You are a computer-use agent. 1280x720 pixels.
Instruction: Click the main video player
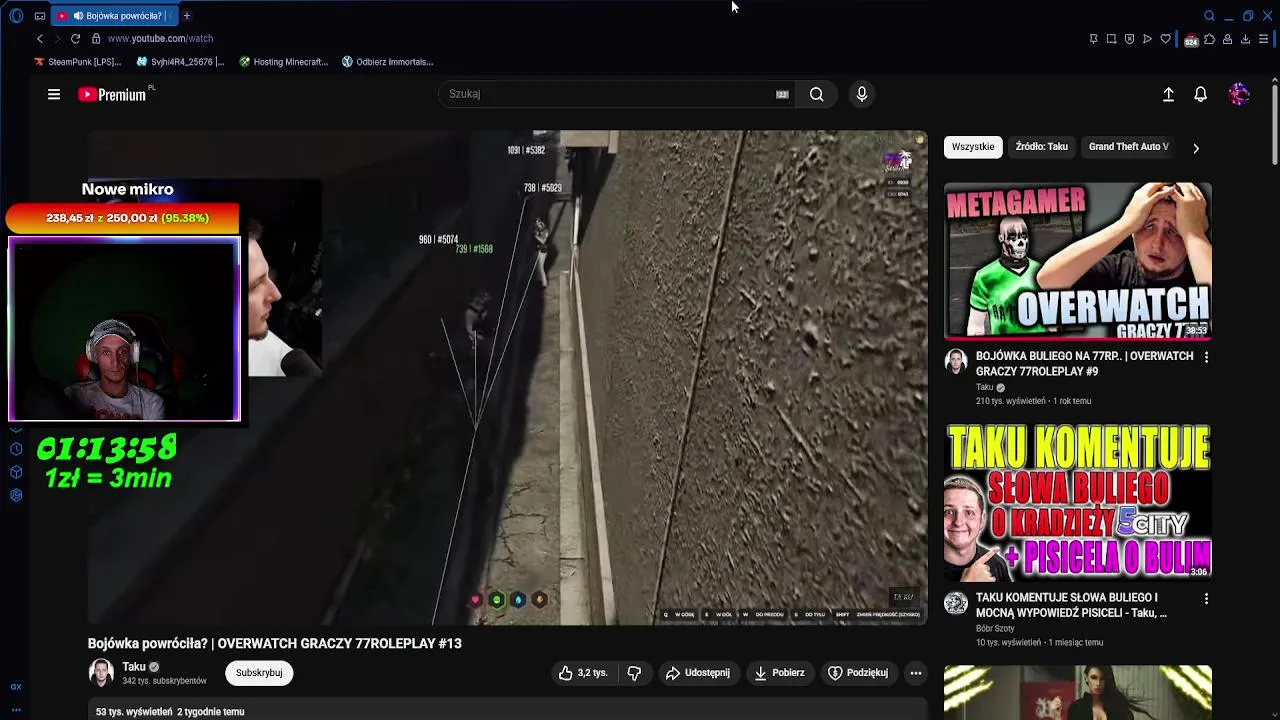508,378
